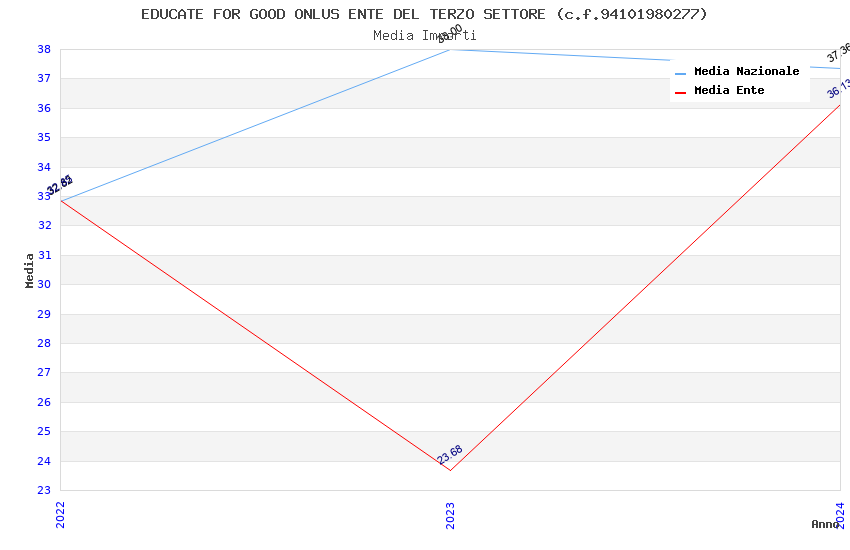The image size is (850, 550).
Task: Click y-axis value 38
Action: pyautogui.click(x=44, y=49)
